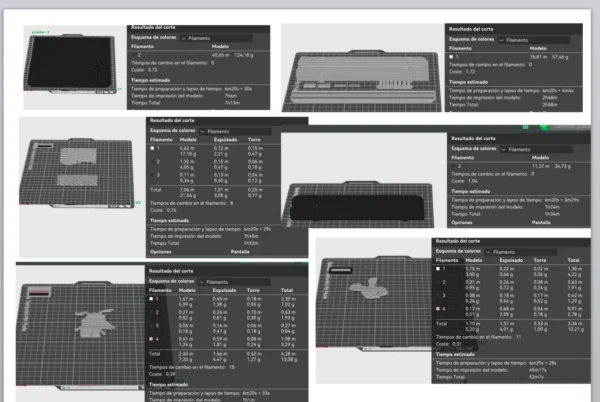Click Pantalla in the 1h34m total panel
Viewport: 600px width, 402px height.
click(541, 222)
